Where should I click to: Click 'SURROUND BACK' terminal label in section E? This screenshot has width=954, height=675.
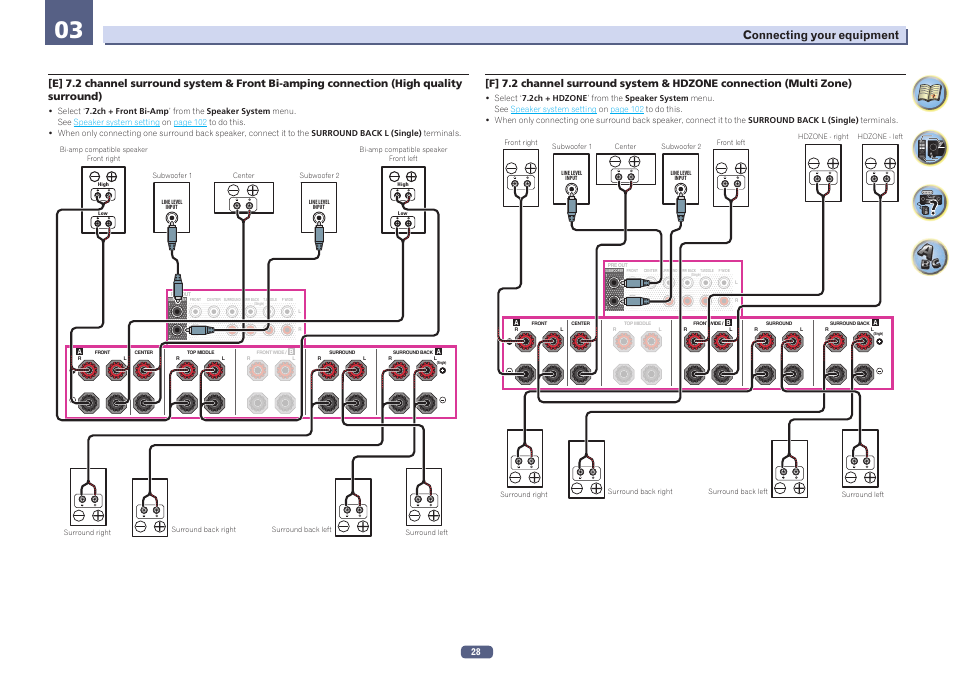point(413,352)
